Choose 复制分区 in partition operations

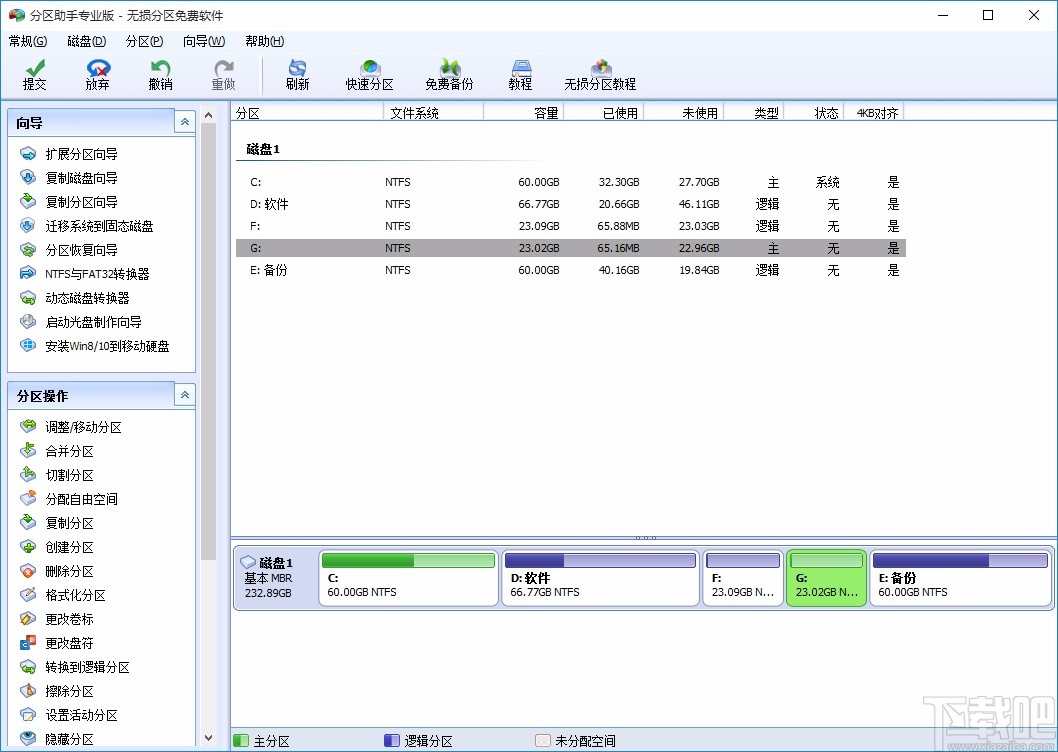tap(69, 523)
